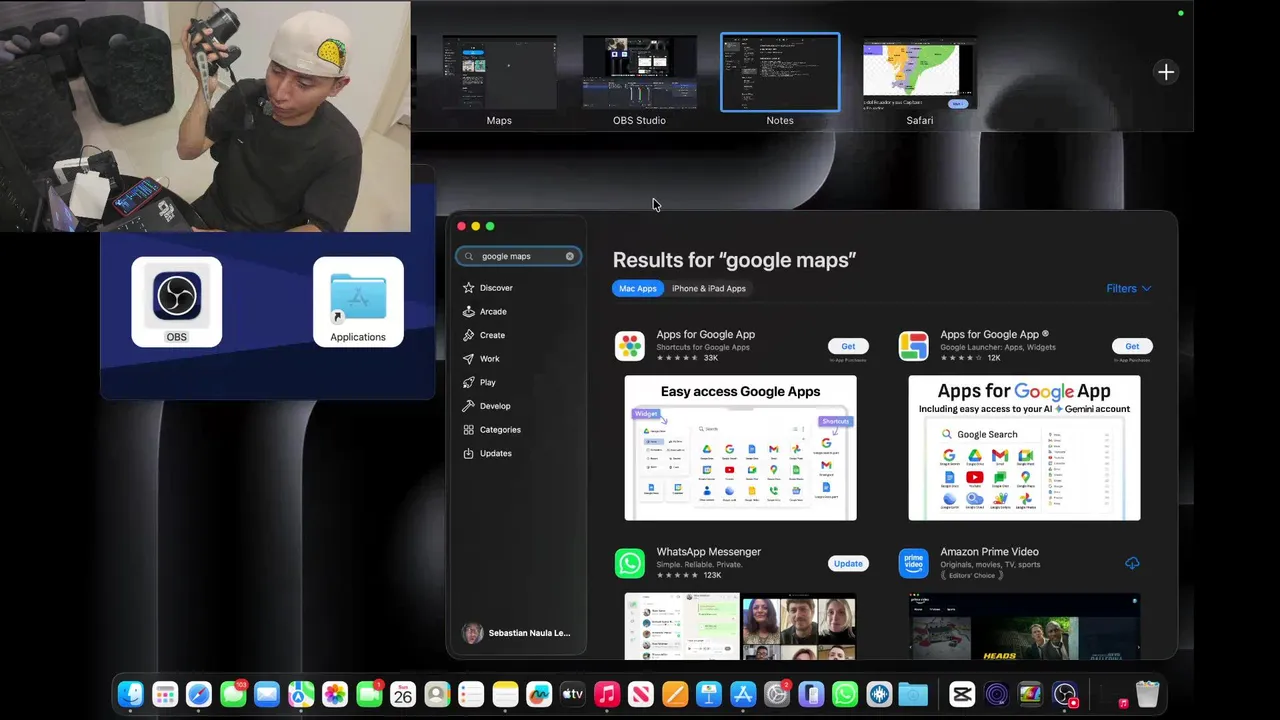Clear the google maps search text
This screenshot has height=720, width=1280.
click(x=570, y=256)
